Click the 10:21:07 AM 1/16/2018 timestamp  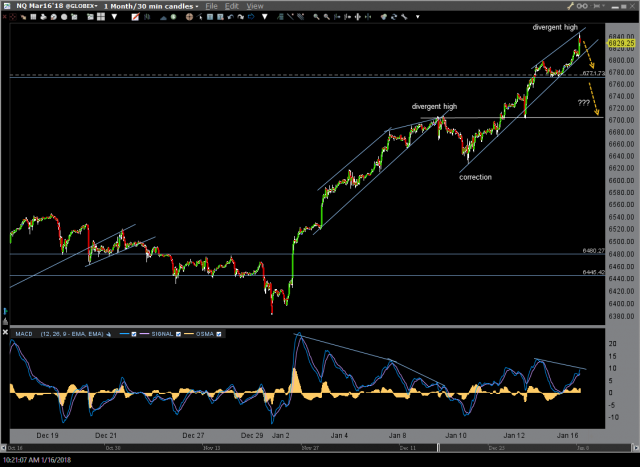click(36, 460)
